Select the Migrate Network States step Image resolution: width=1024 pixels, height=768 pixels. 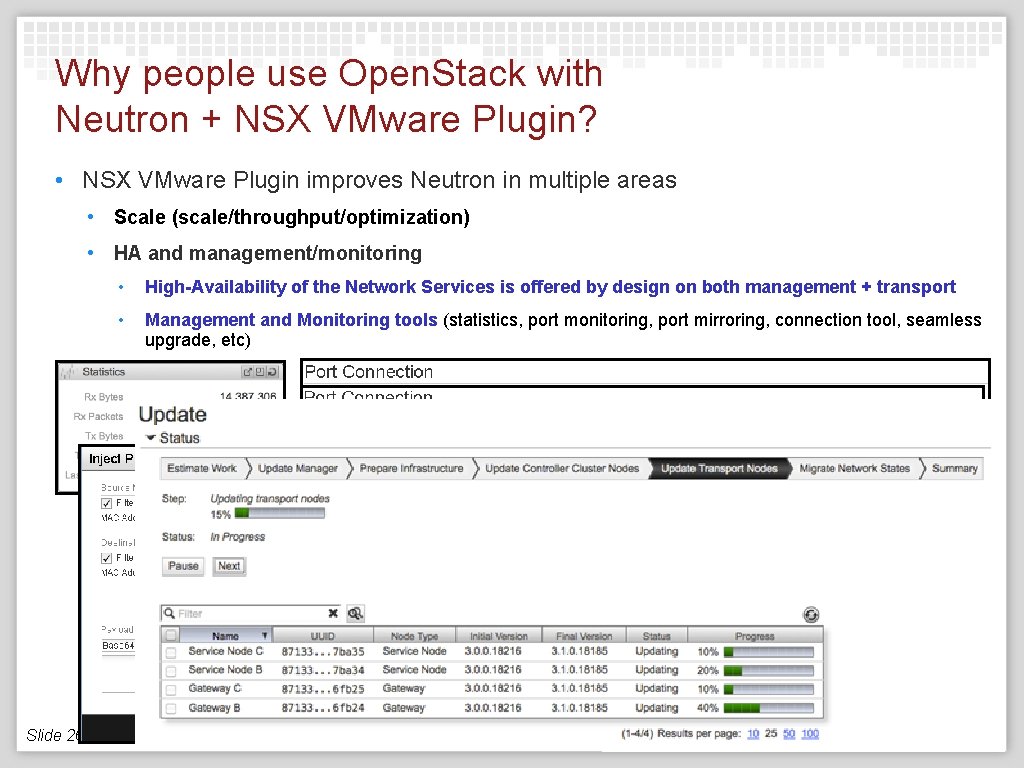point(854,468)
